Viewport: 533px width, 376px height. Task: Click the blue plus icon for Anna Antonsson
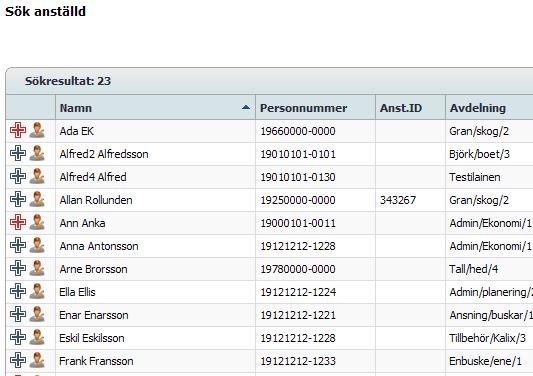click(x=18, y=245)
